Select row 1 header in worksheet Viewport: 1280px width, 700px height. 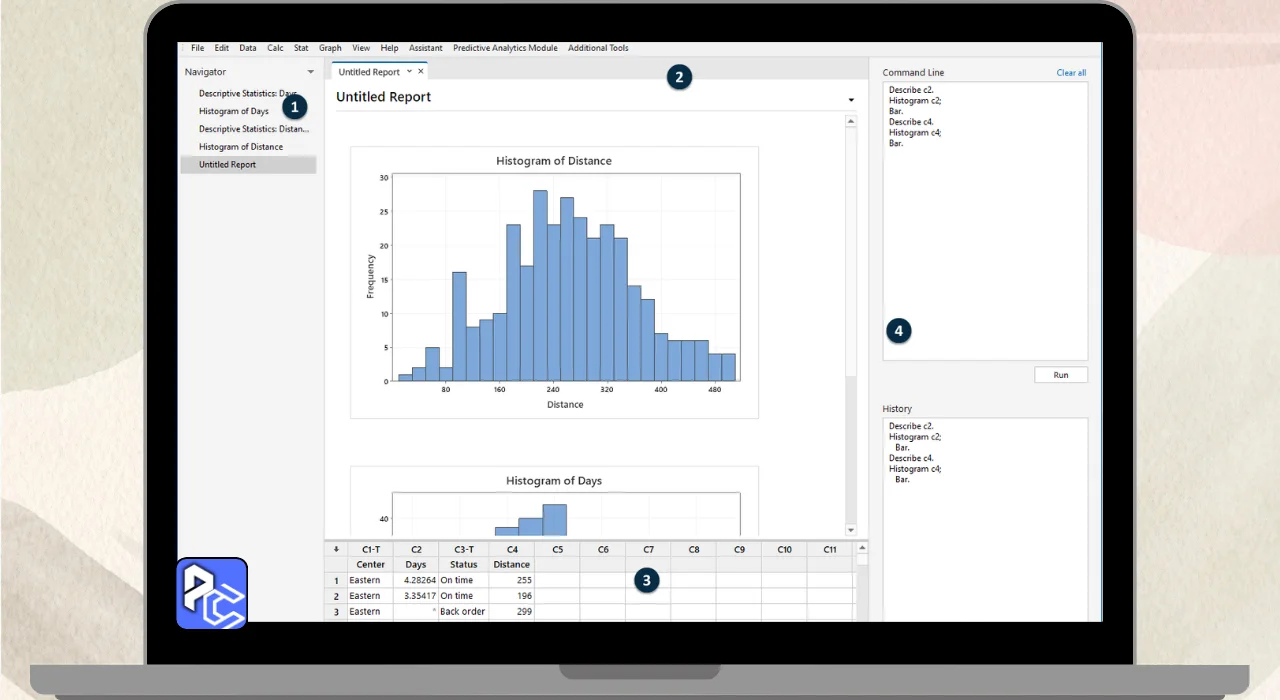click(x=336, y=580)
